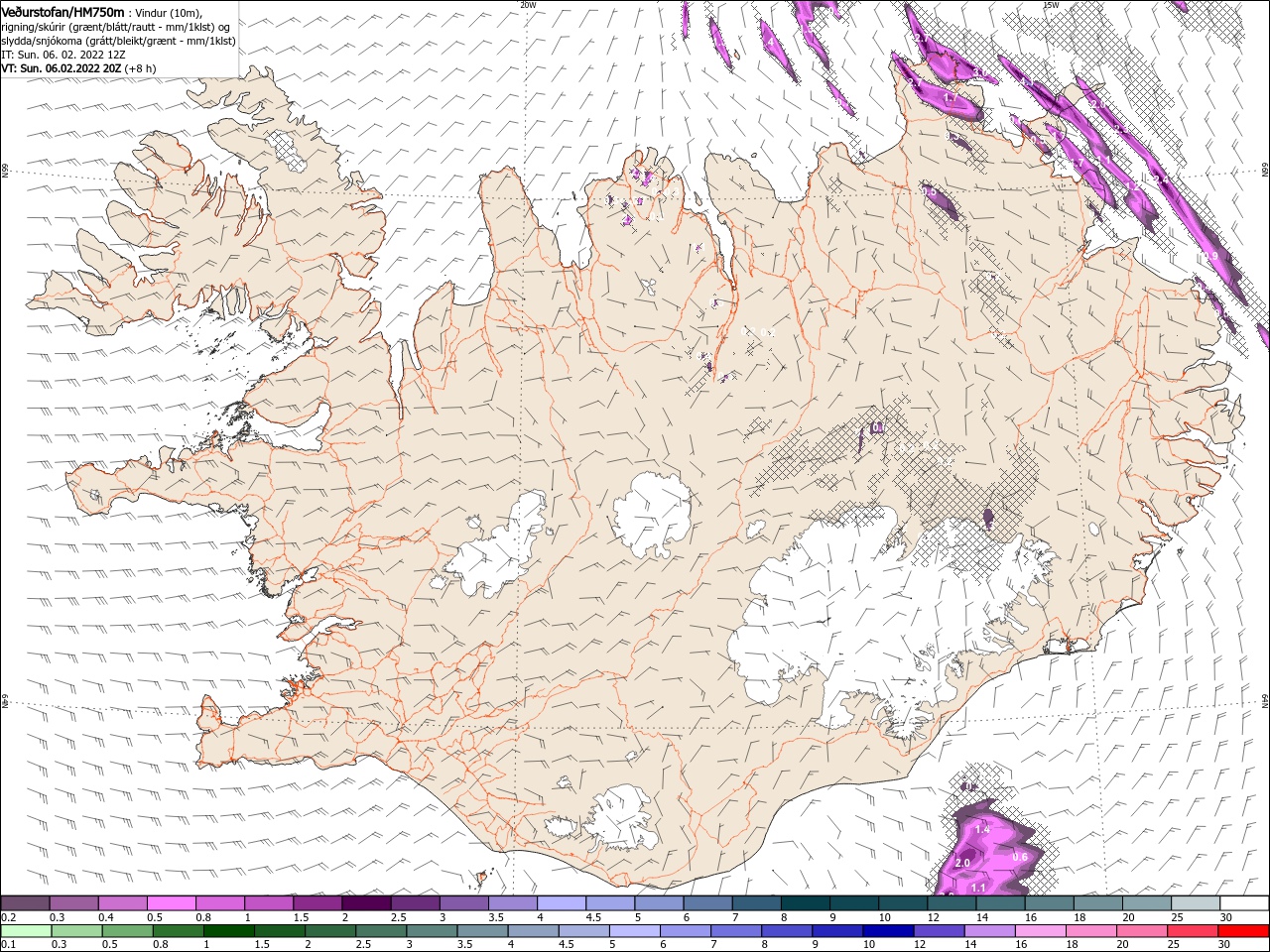The height and width of the screenshot is (952, 1270).
Task: Click the gray-blue 3.5 swatch, bottom legend row
Action: 482,931
